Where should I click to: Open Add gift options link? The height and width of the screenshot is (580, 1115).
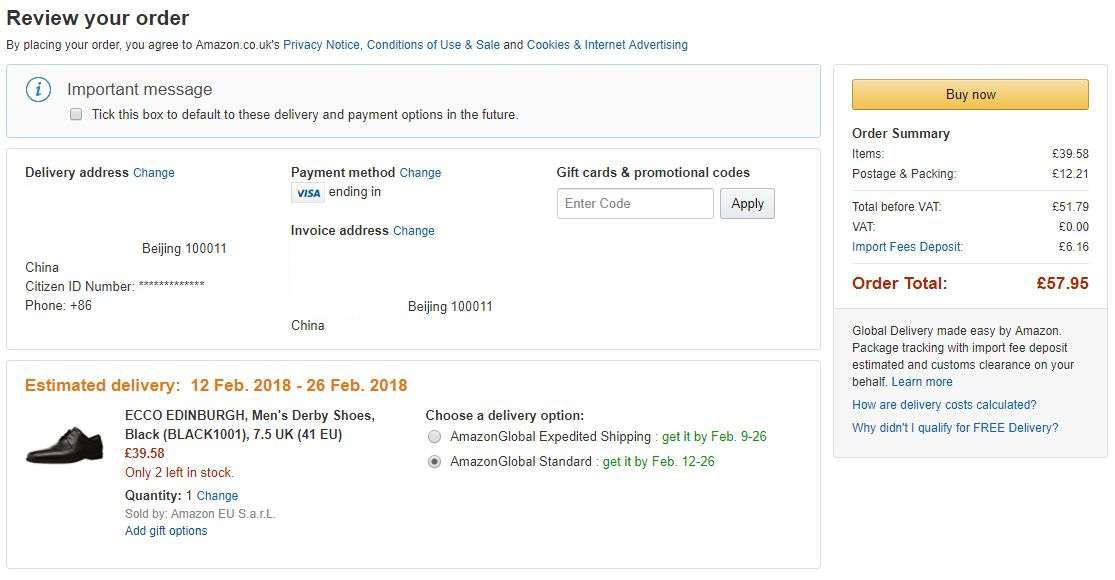[166, 531]
